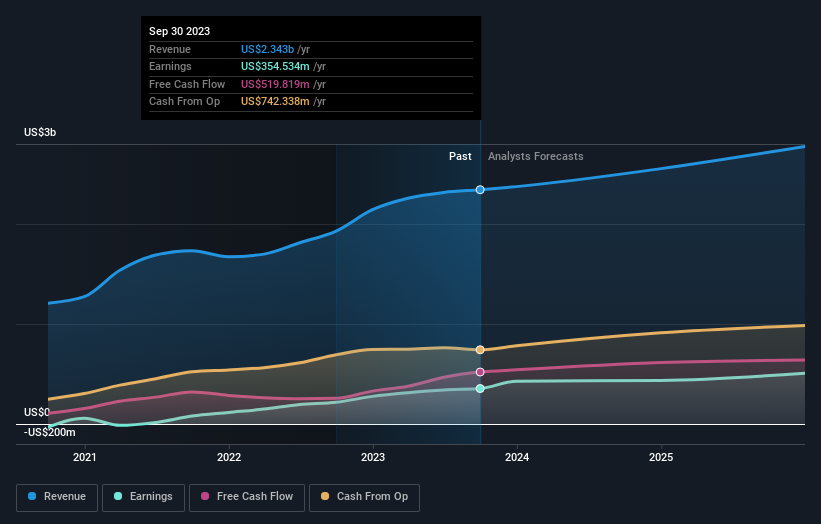Toggle the Earnings legend button

click(143, 497)
